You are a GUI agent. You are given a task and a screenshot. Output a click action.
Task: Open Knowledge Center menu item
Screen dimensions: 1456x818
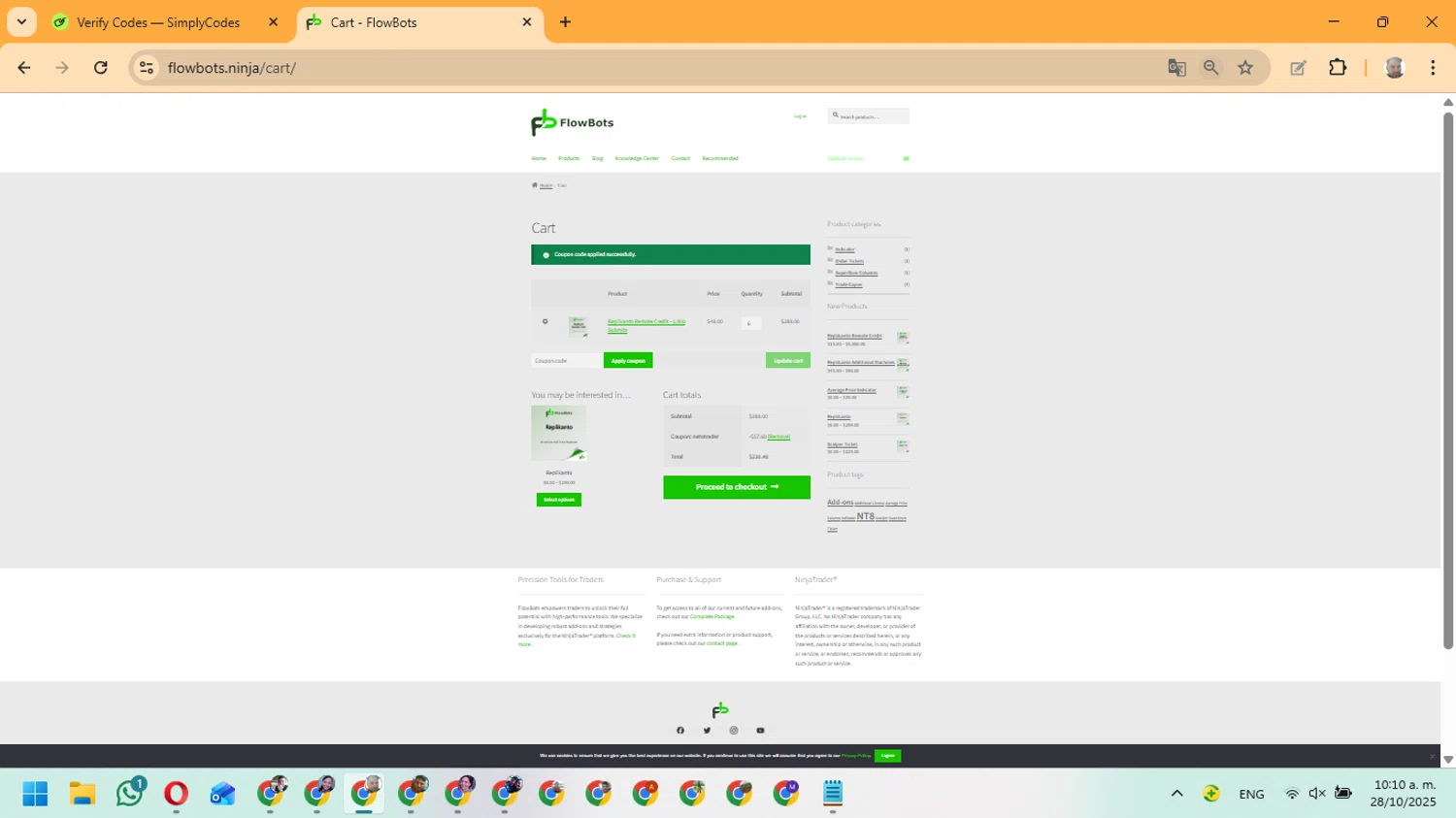coord(637,158)
